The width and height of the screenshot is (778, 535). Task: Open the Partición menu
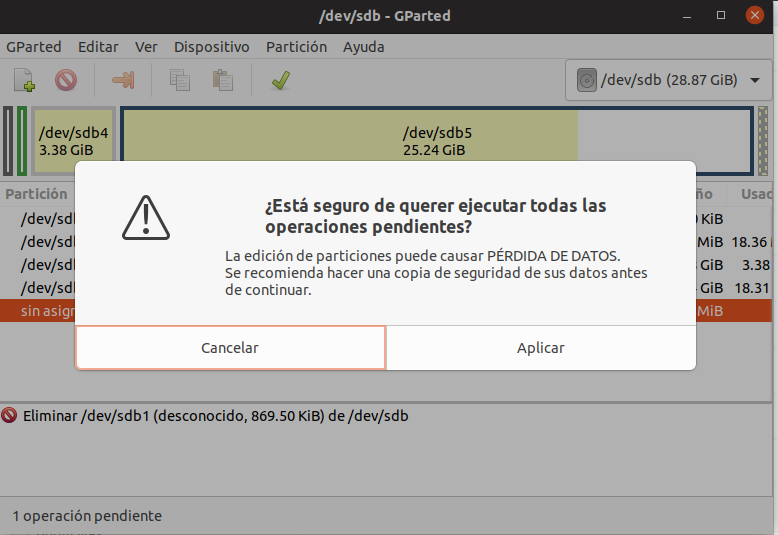click(x=296, y=47)
